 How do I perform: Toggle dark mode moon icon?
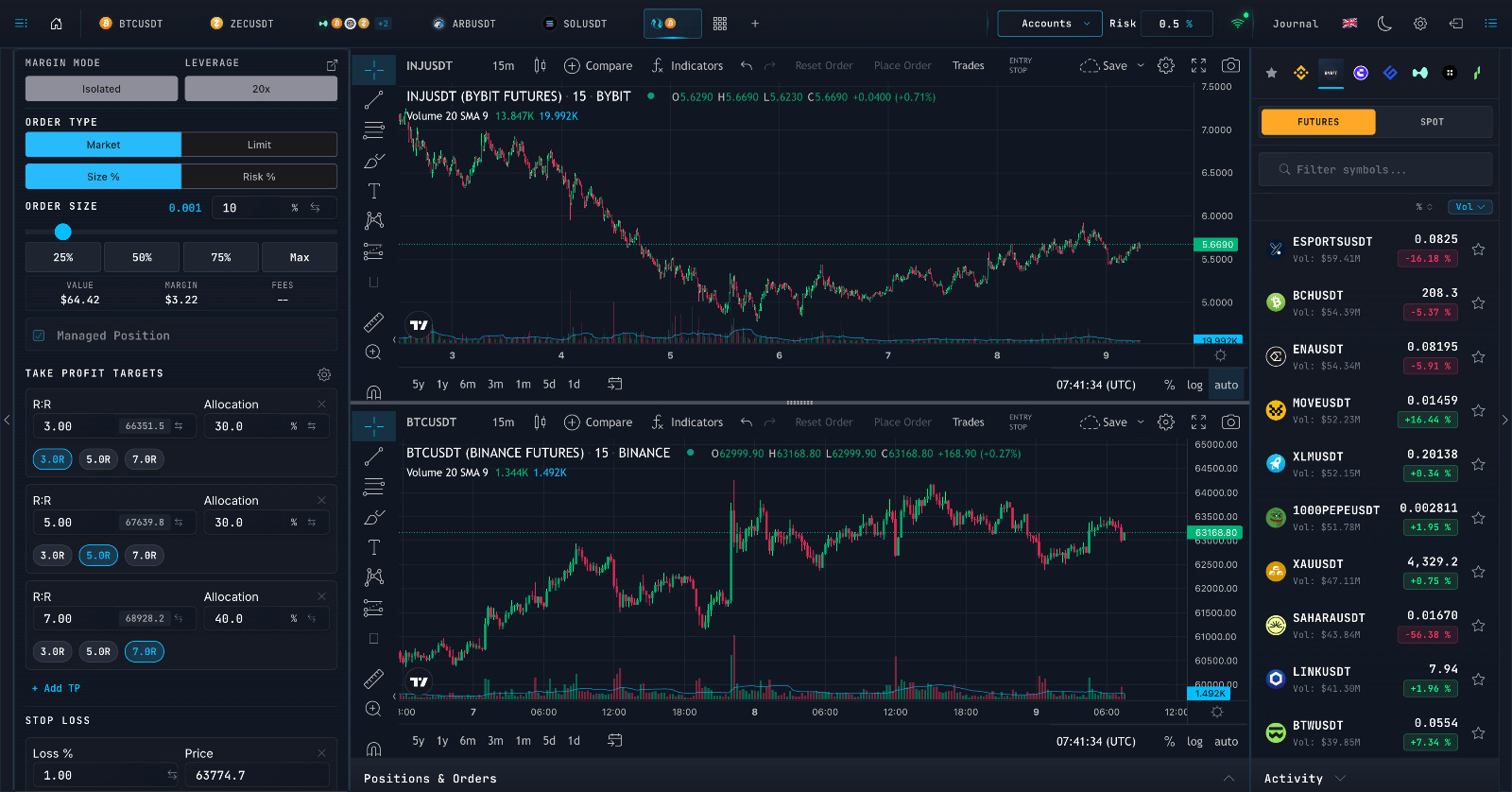[x=1384, y=24]
